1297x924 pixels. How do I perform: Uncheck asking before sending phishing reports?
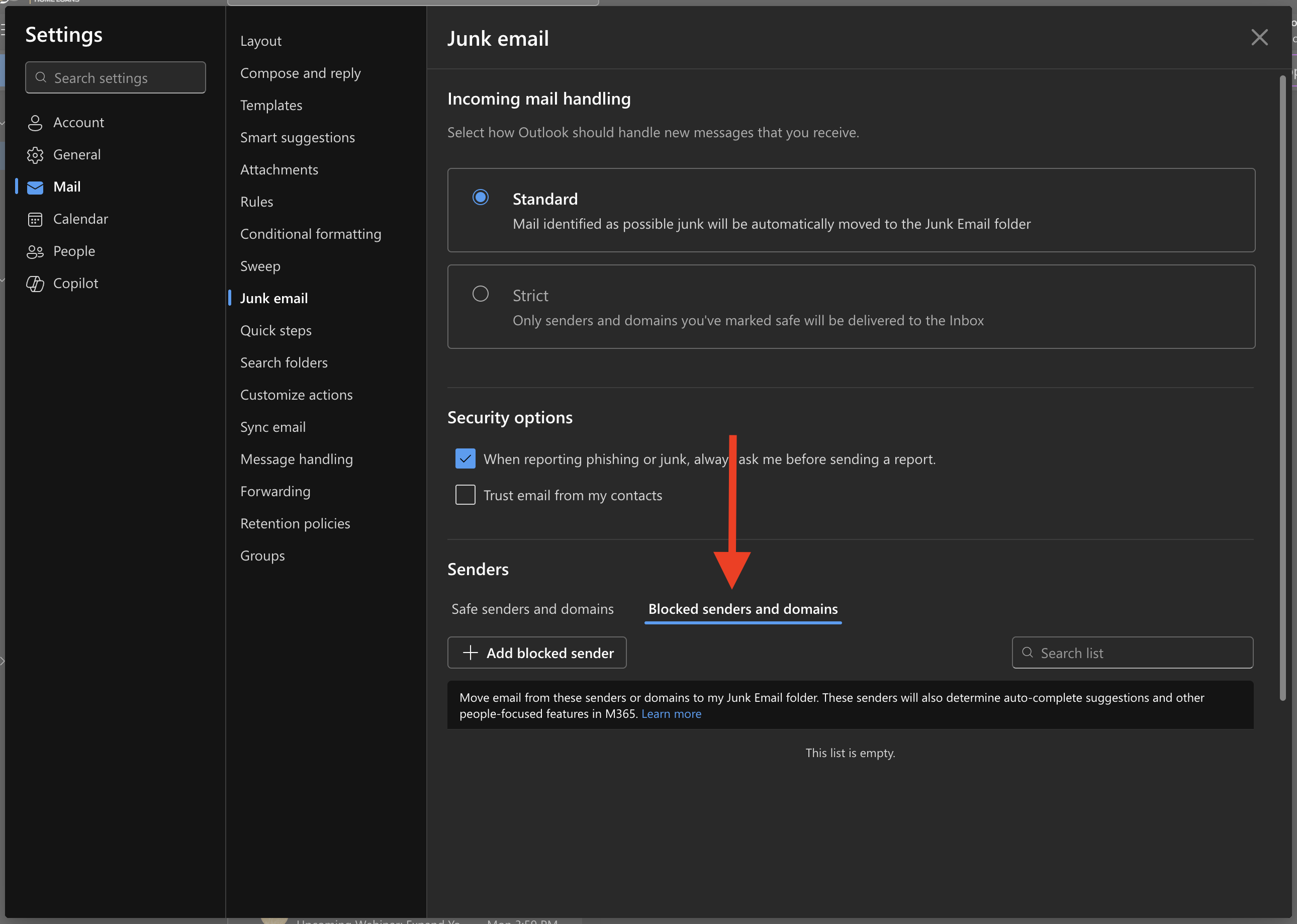click(465, 458)
